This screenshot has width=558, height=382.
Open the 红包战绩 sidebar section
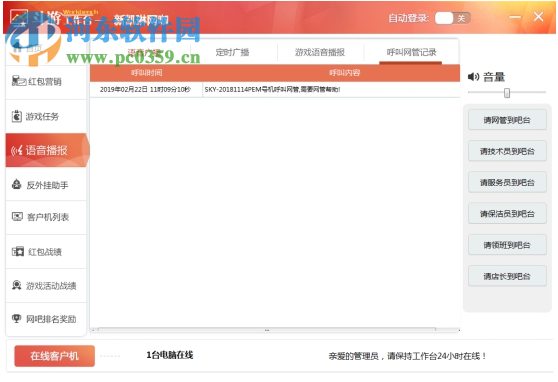46,252
